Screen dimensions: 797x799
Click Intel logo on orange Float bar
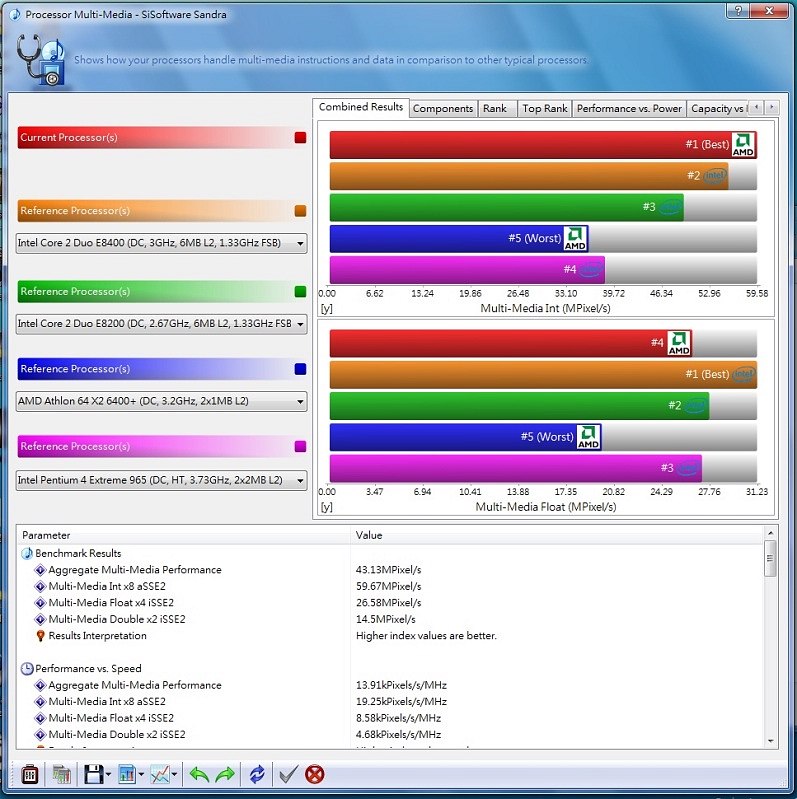743,375
